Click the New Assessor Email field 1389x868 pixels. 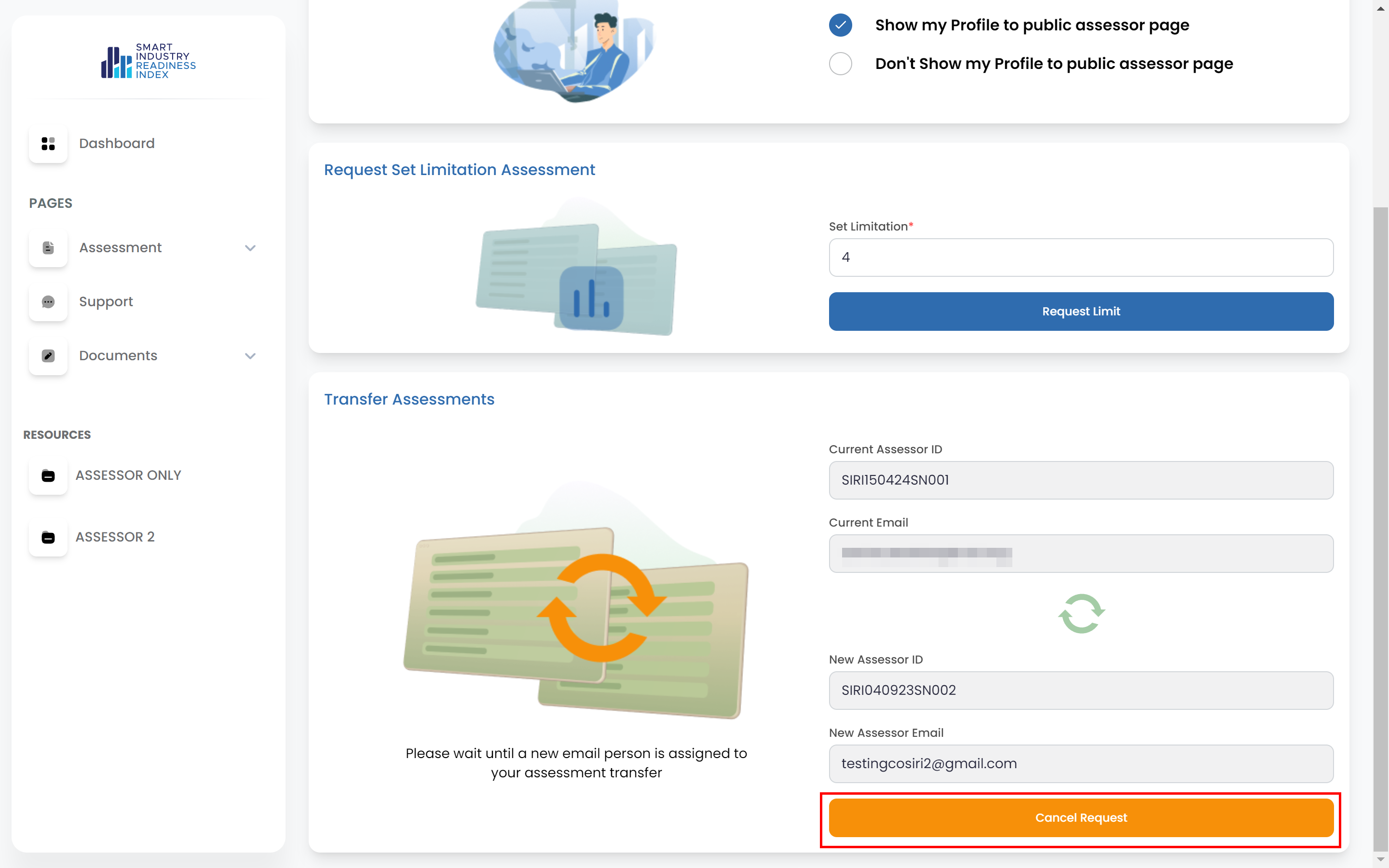(1081, 763)
